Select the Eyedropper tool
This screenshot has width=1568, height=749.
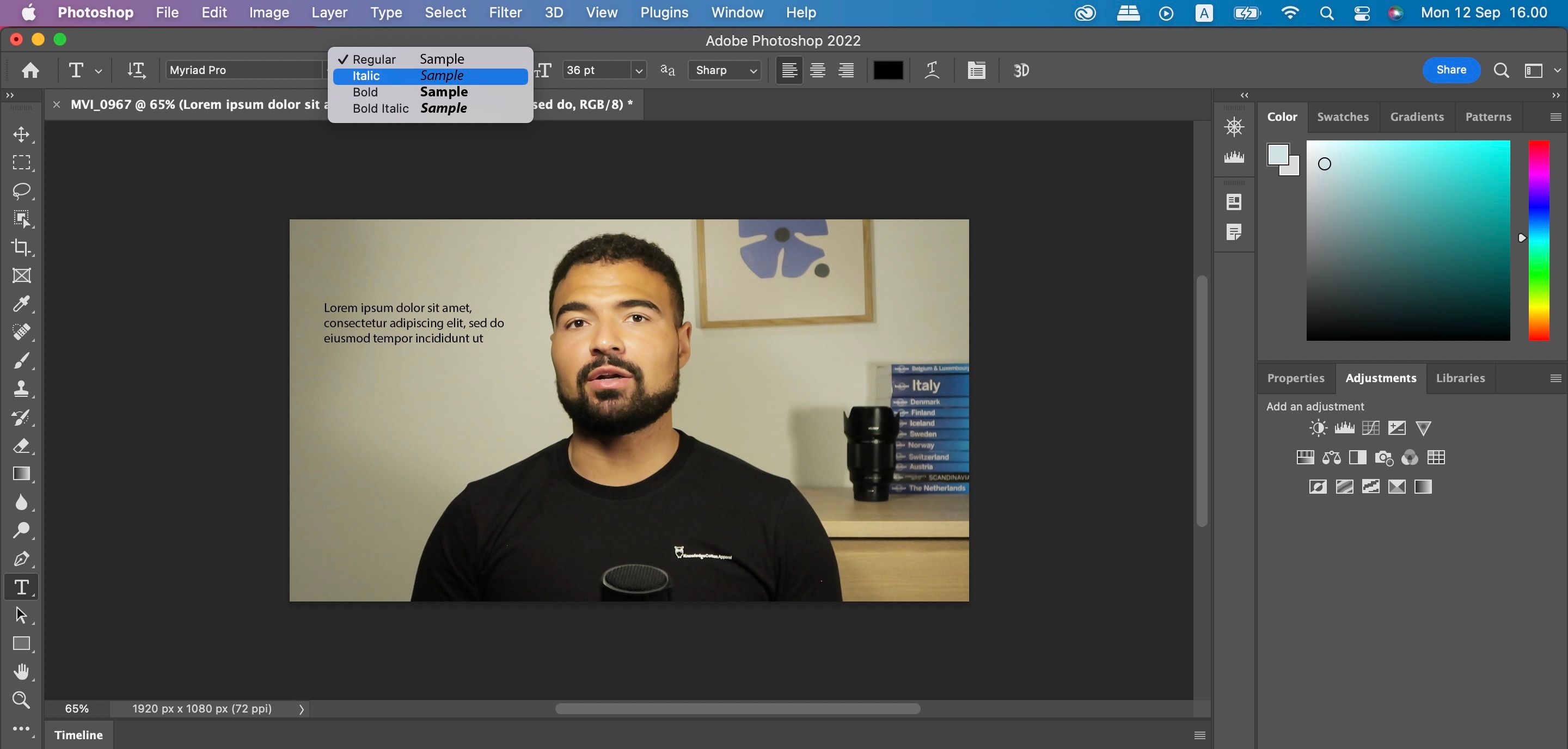pyautogui.click(x=21, y=304)
